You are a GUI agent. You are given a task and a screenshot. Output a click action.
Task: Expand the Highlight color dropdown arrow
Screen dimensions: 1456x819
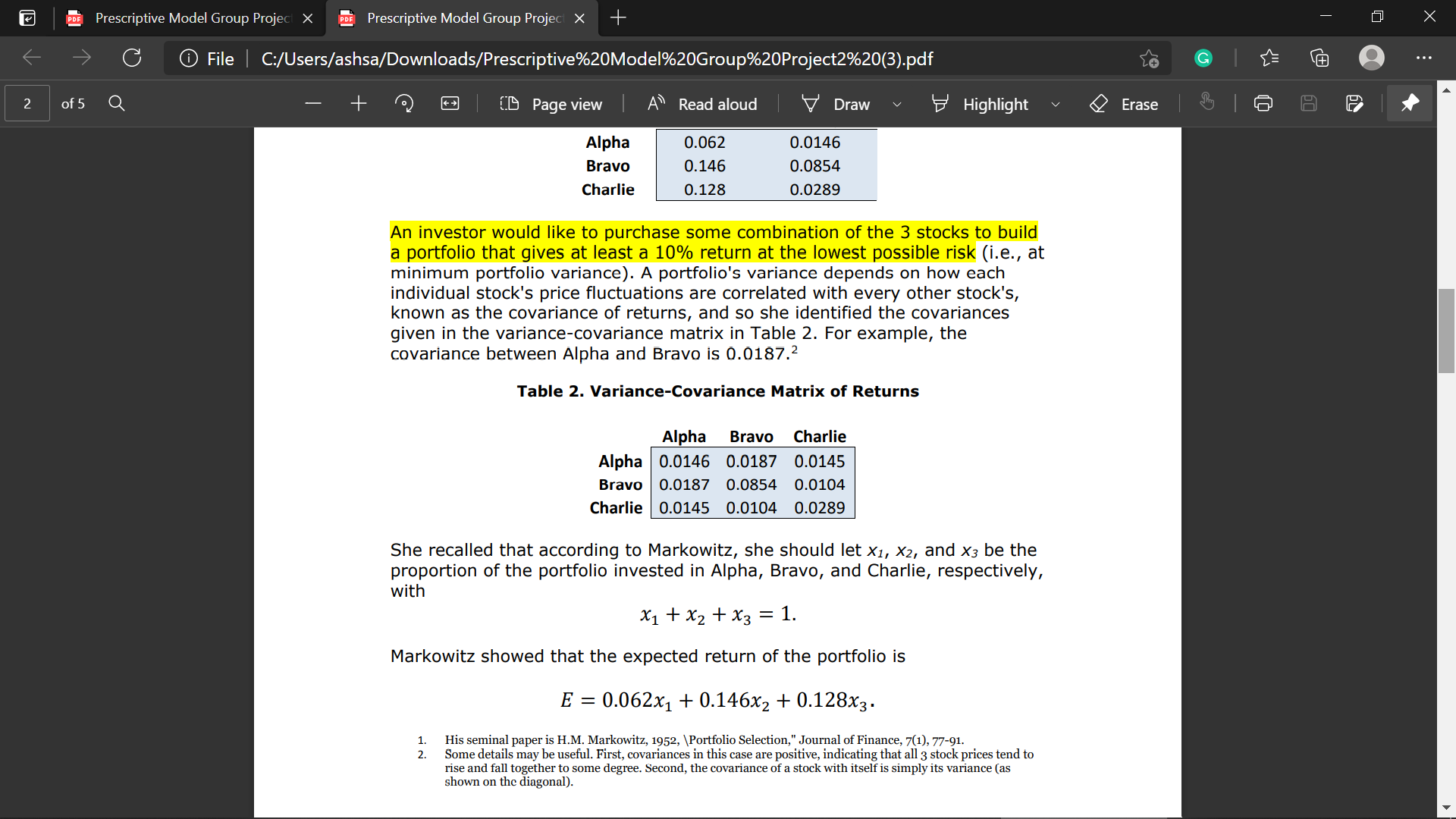tap(1055, 105)
